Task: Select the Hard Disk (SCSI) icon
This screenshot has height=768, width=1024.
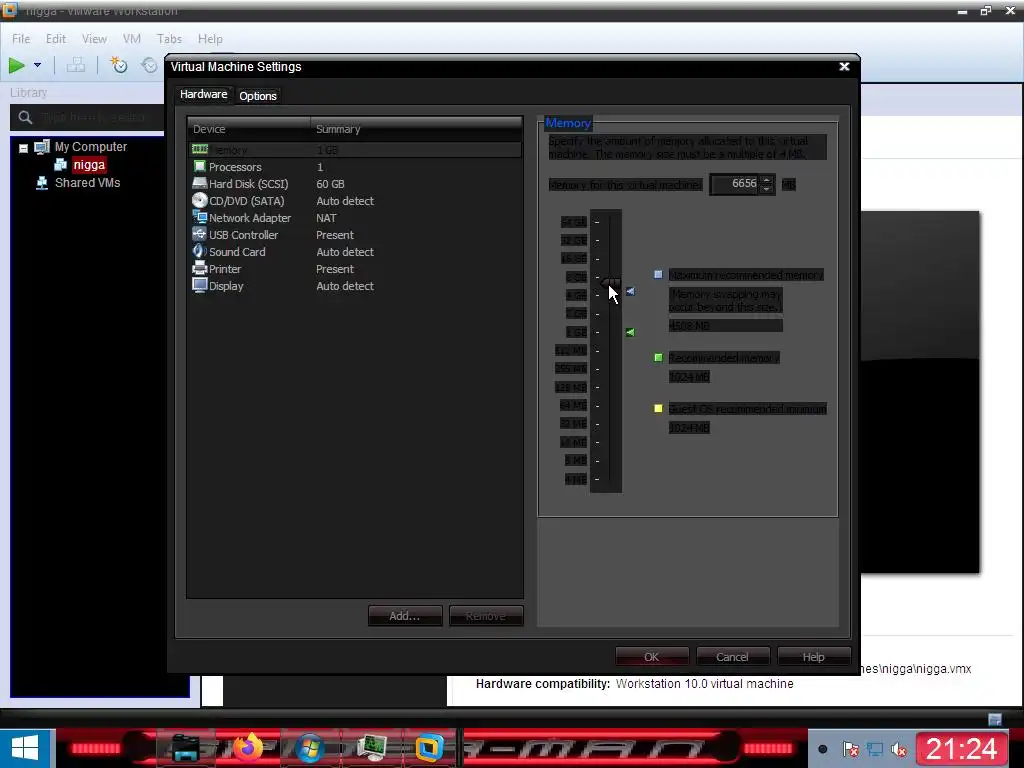Action: 200,184
